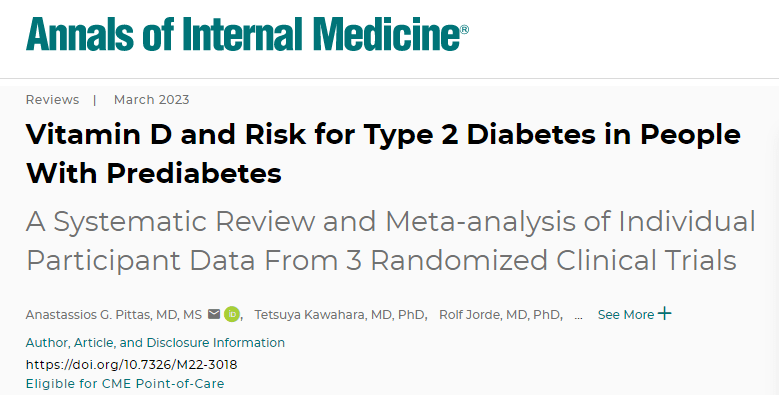The width and height of the screenshot is (779, 395).
Task: Select author Rolf Jorde, MD, PhD
Action: pyautogui.click(x=500, y=315)
